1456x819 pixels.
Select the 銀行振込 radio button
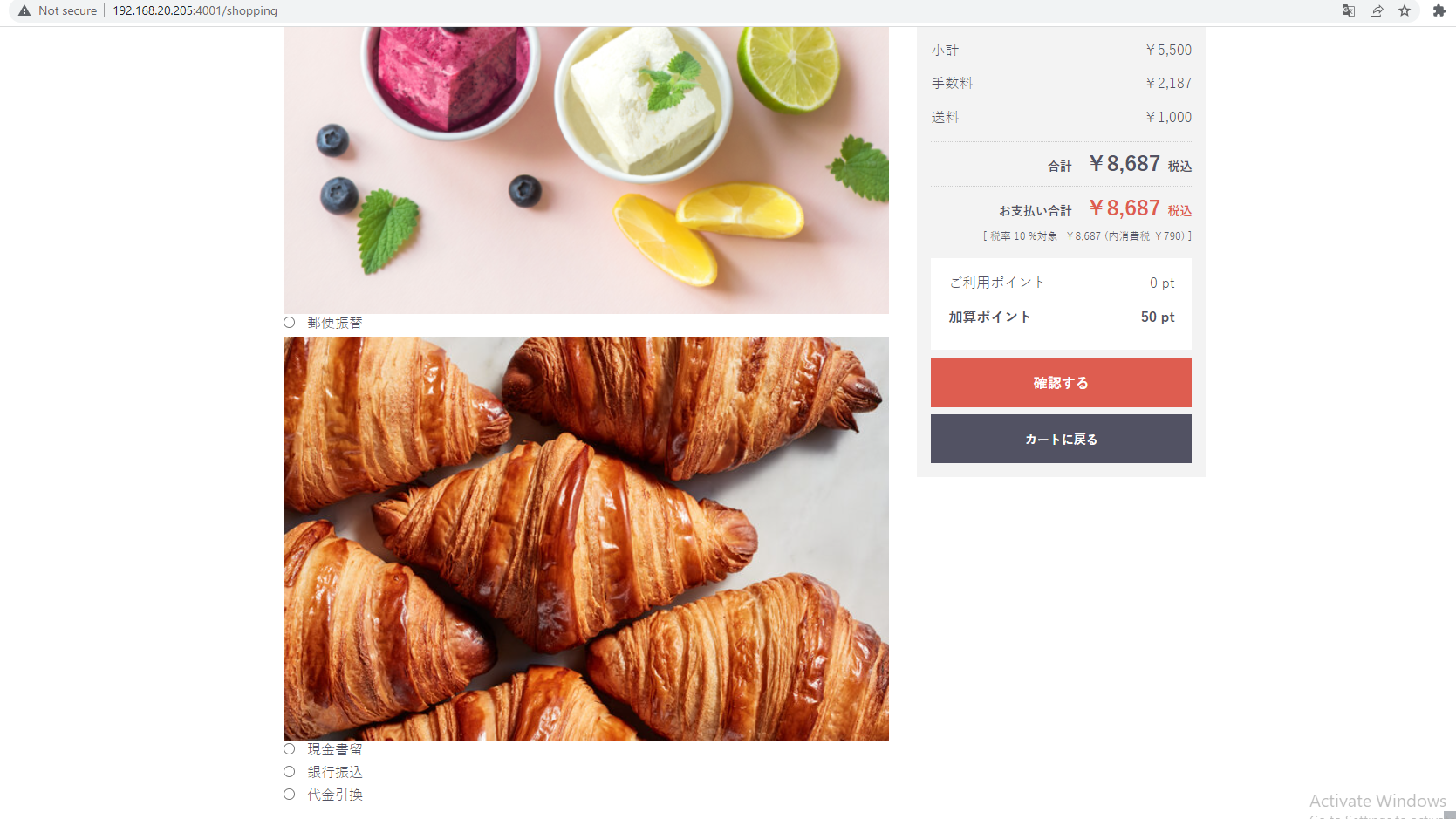(x=290, y=772)
